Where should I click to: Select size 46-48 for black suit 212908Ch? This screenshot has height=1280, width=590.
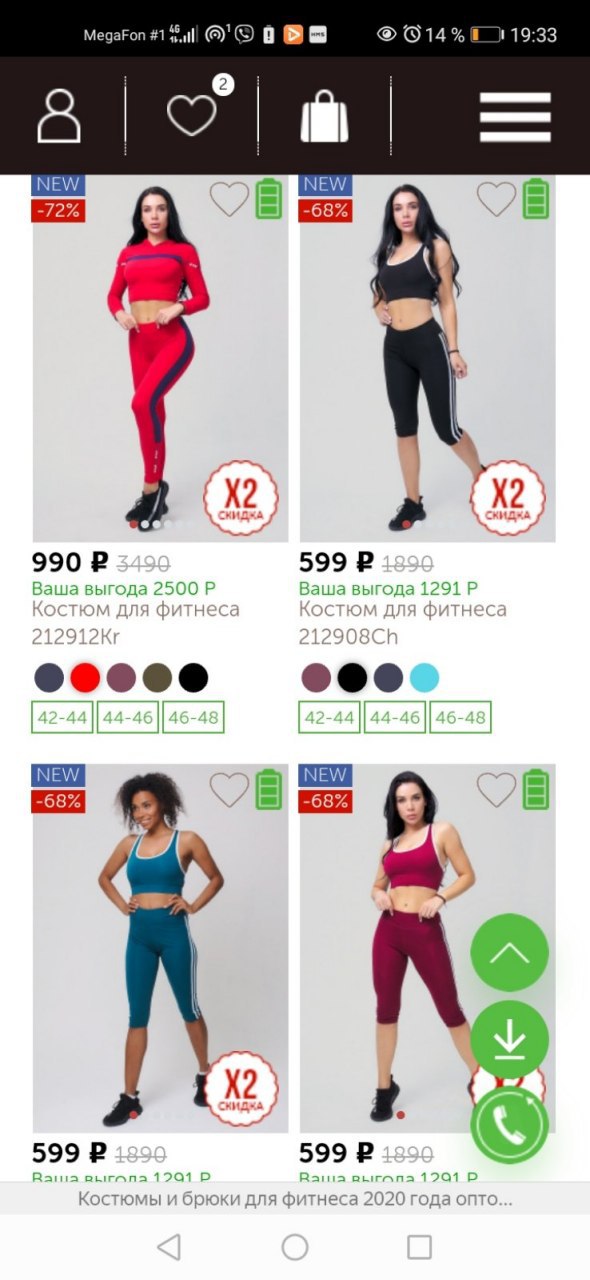(x=460, y=717)
